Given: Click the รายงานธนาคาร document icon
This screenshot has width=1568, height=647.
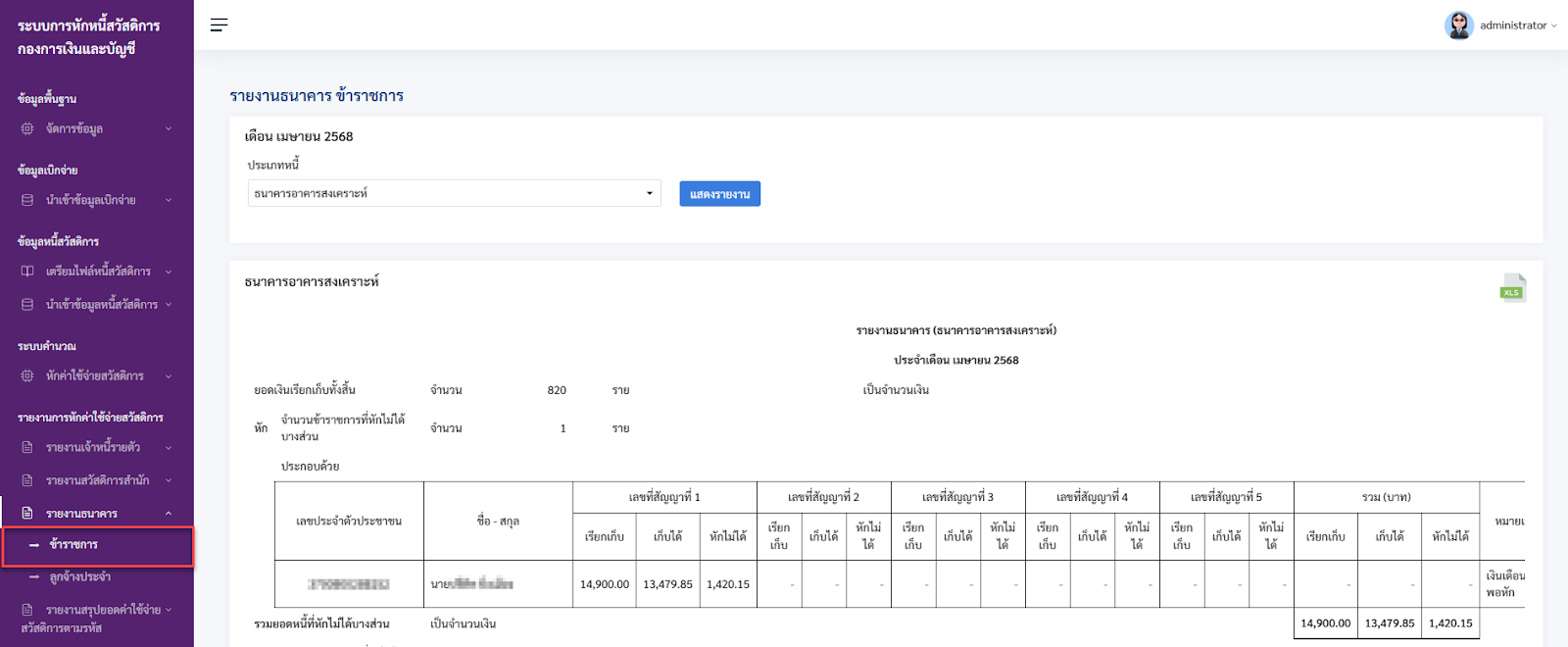Looking at the screenshot, I should 27,513.
